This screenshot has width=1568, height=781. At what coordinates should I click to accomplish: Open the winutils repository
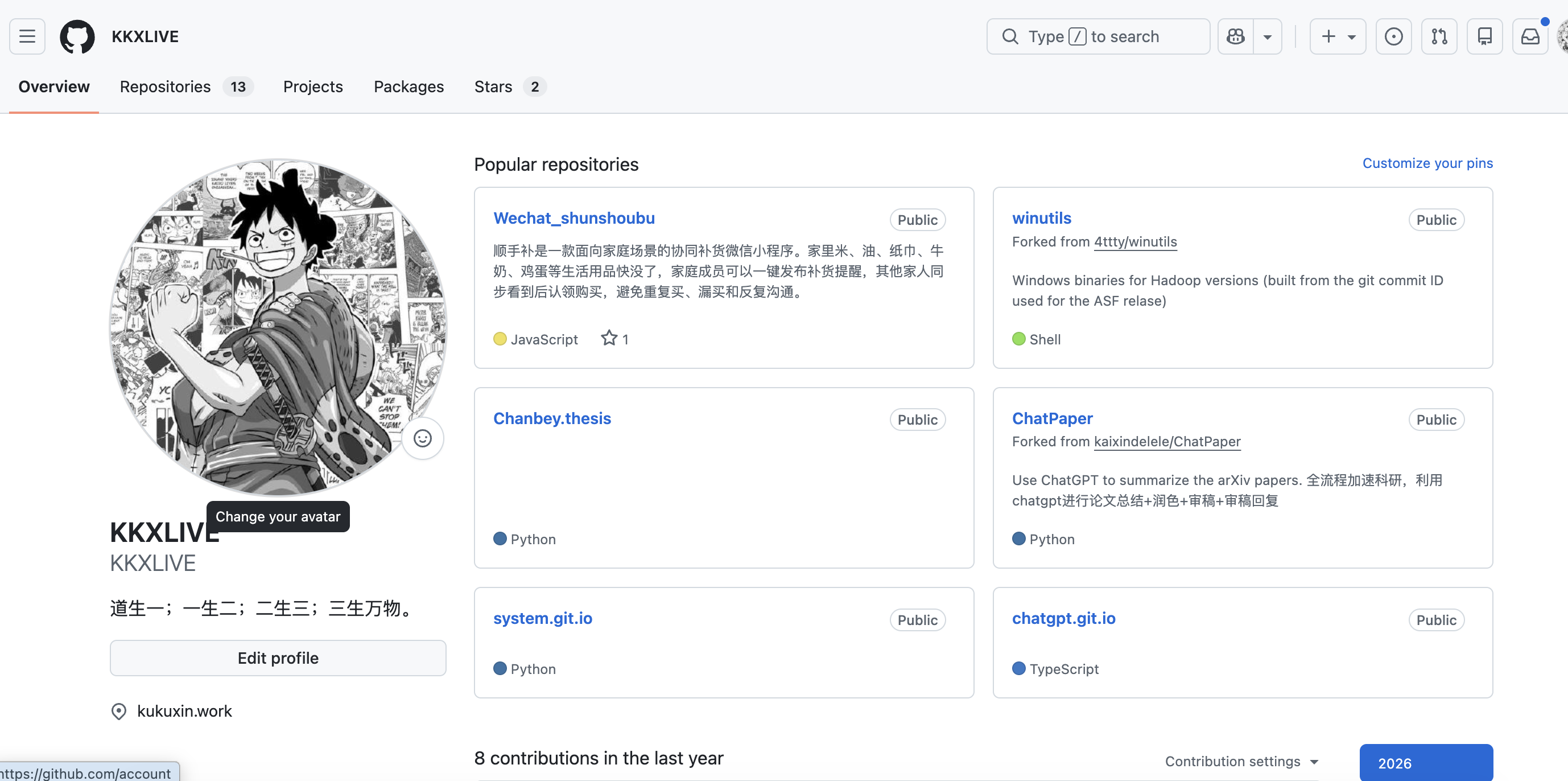coord(1042,218)
